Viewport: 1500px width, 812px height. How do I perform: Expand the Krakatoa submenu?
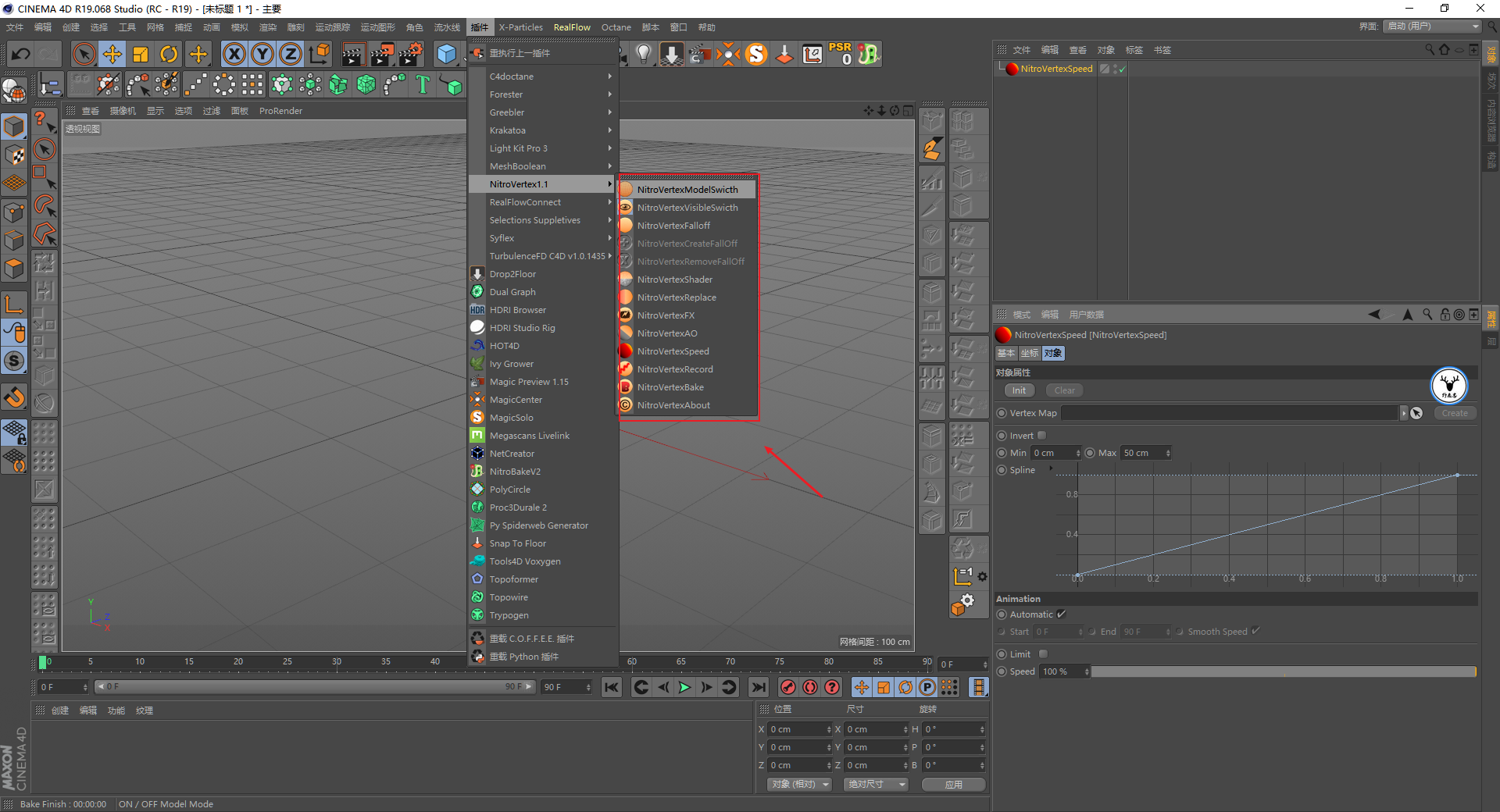542,130
